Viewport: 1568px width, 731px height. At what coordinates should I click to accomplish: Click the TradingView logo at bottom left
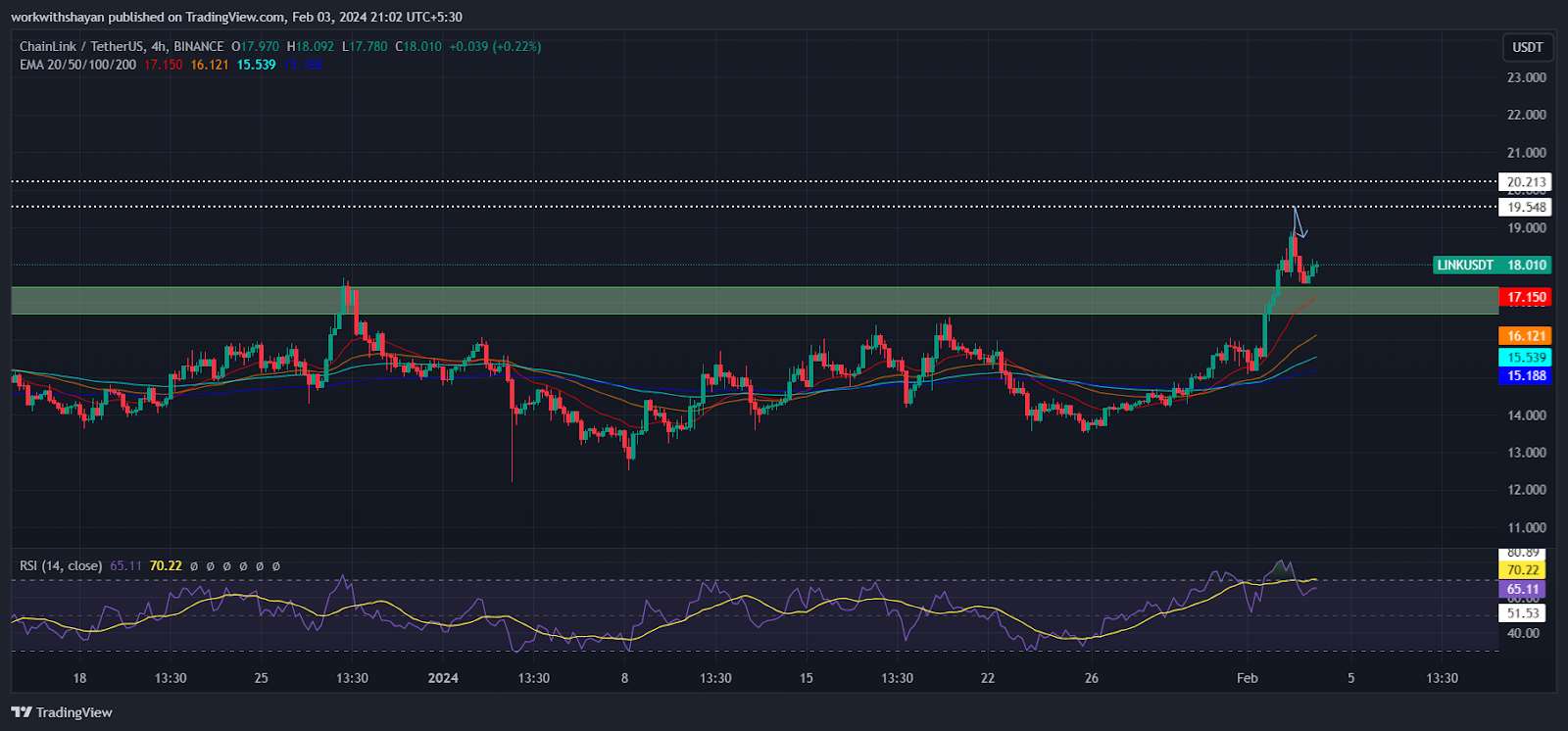tap(62, 712)
